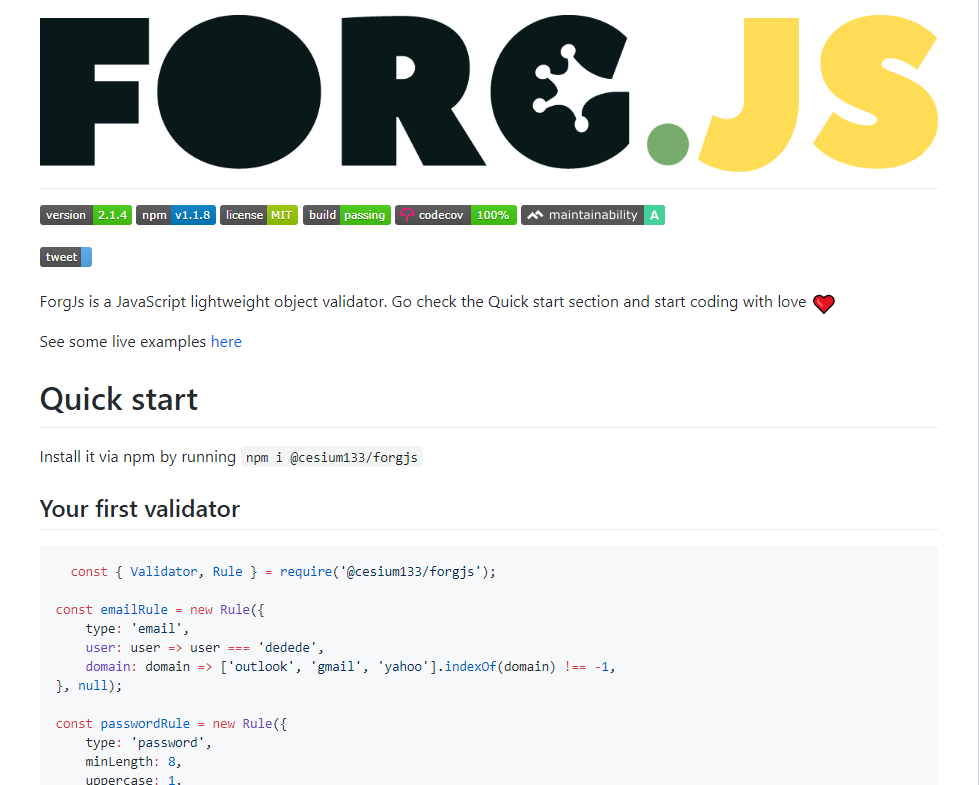
Task: Click the 'Install it via npm by running' text
Action: point(137,457)
